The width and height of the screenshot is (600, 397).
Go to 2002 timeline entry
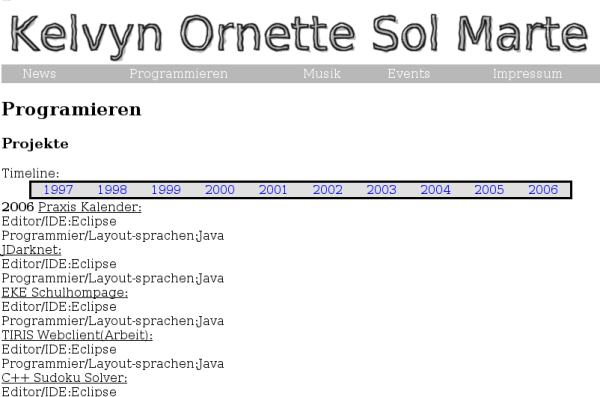(x=328, y=190)
